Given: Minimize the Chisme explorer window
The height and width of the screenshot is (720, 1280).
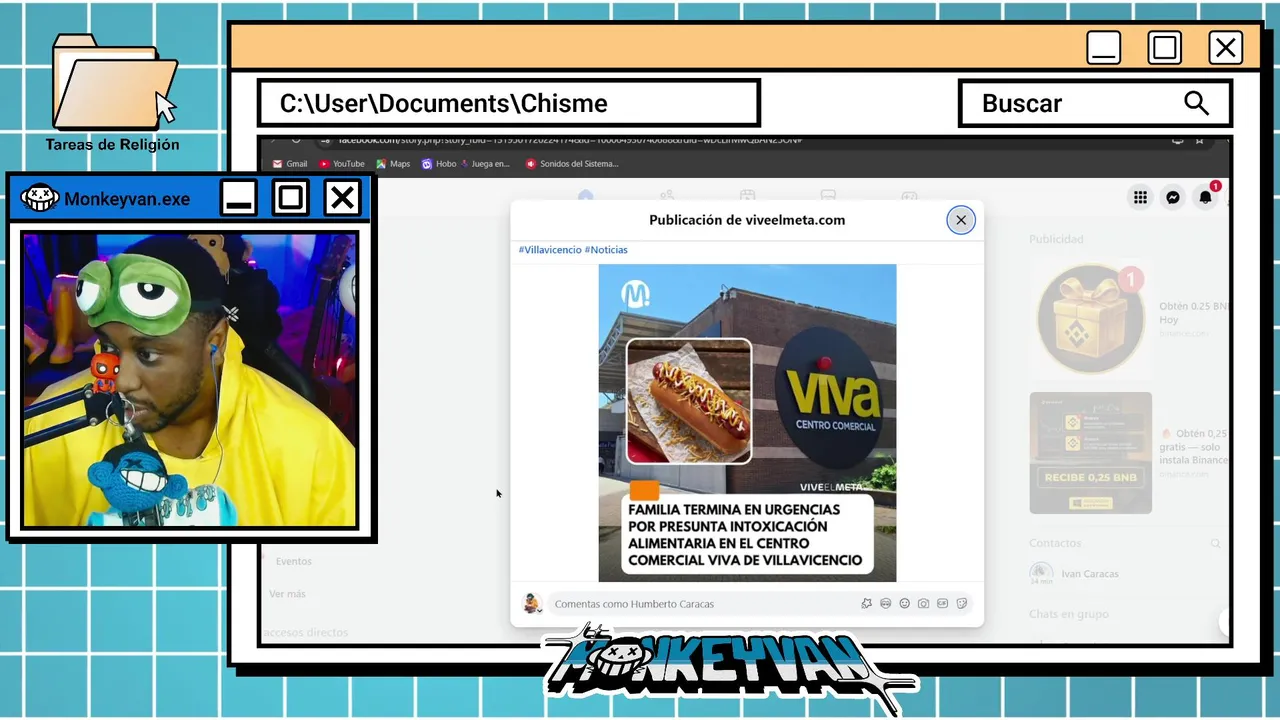Looking at the screenshot, I should click(x=1104, y=48).
